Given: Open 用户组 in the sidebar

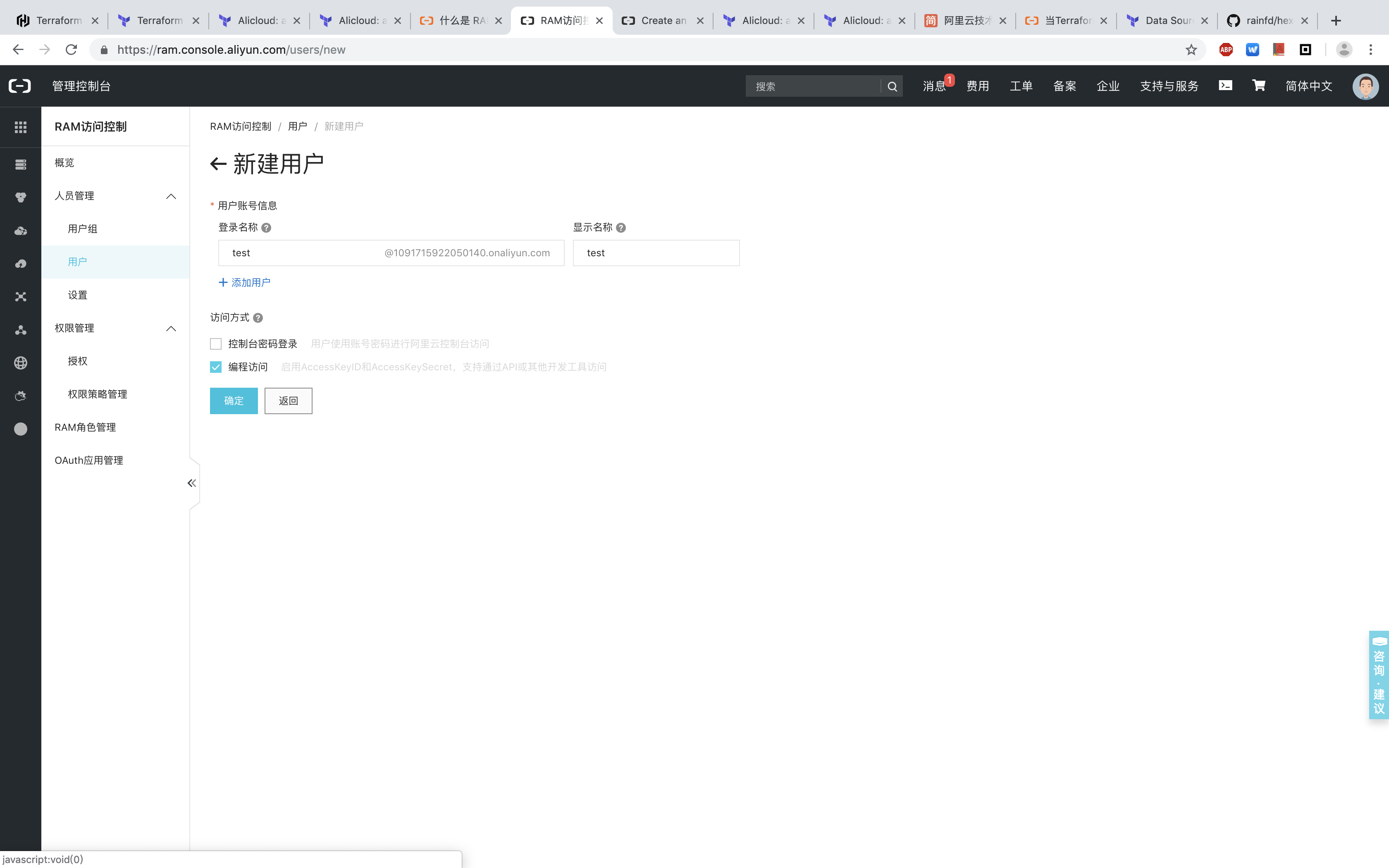Looking at the screenshot, I should 83,229.
